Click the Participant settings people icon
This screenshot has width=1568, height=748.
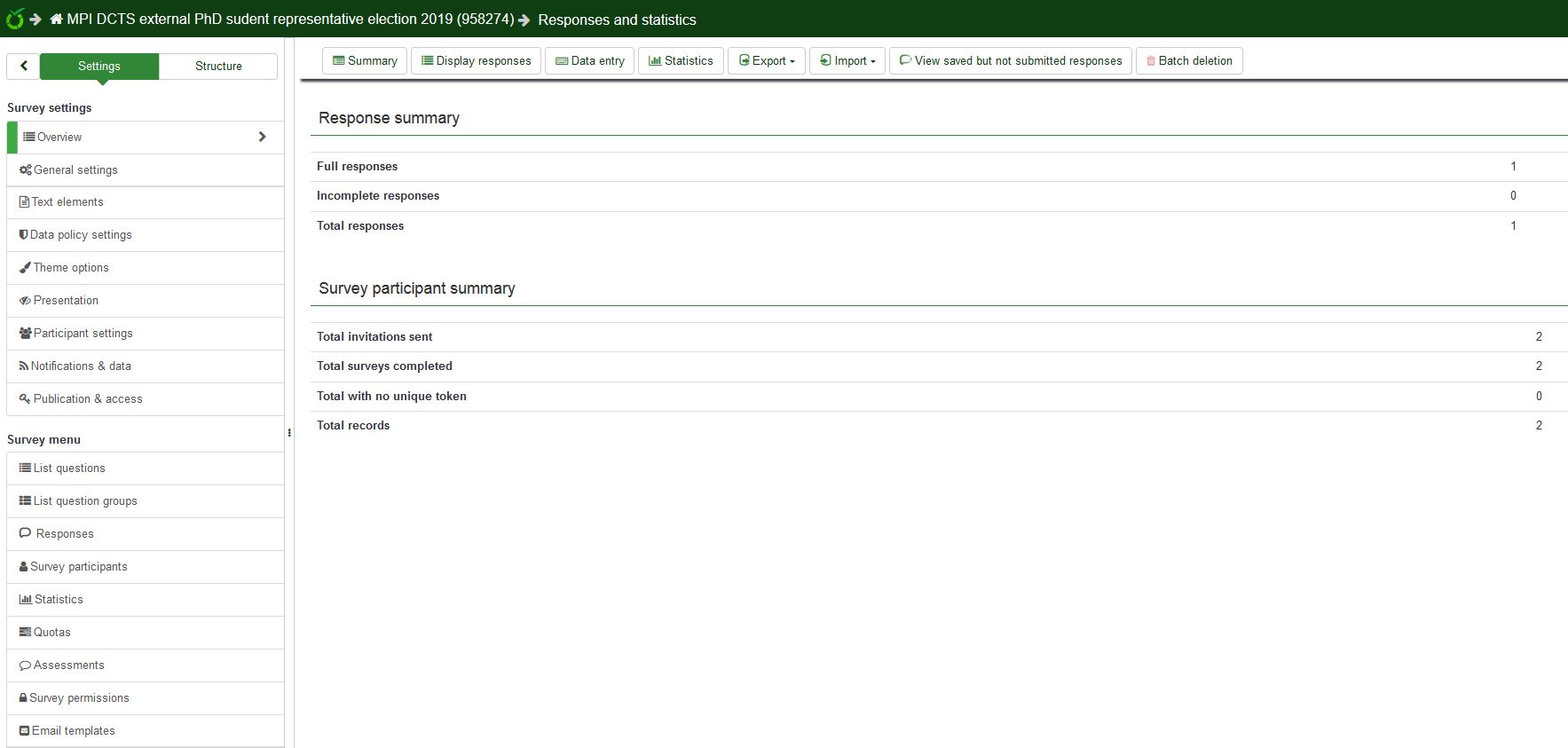coord(25,333)
